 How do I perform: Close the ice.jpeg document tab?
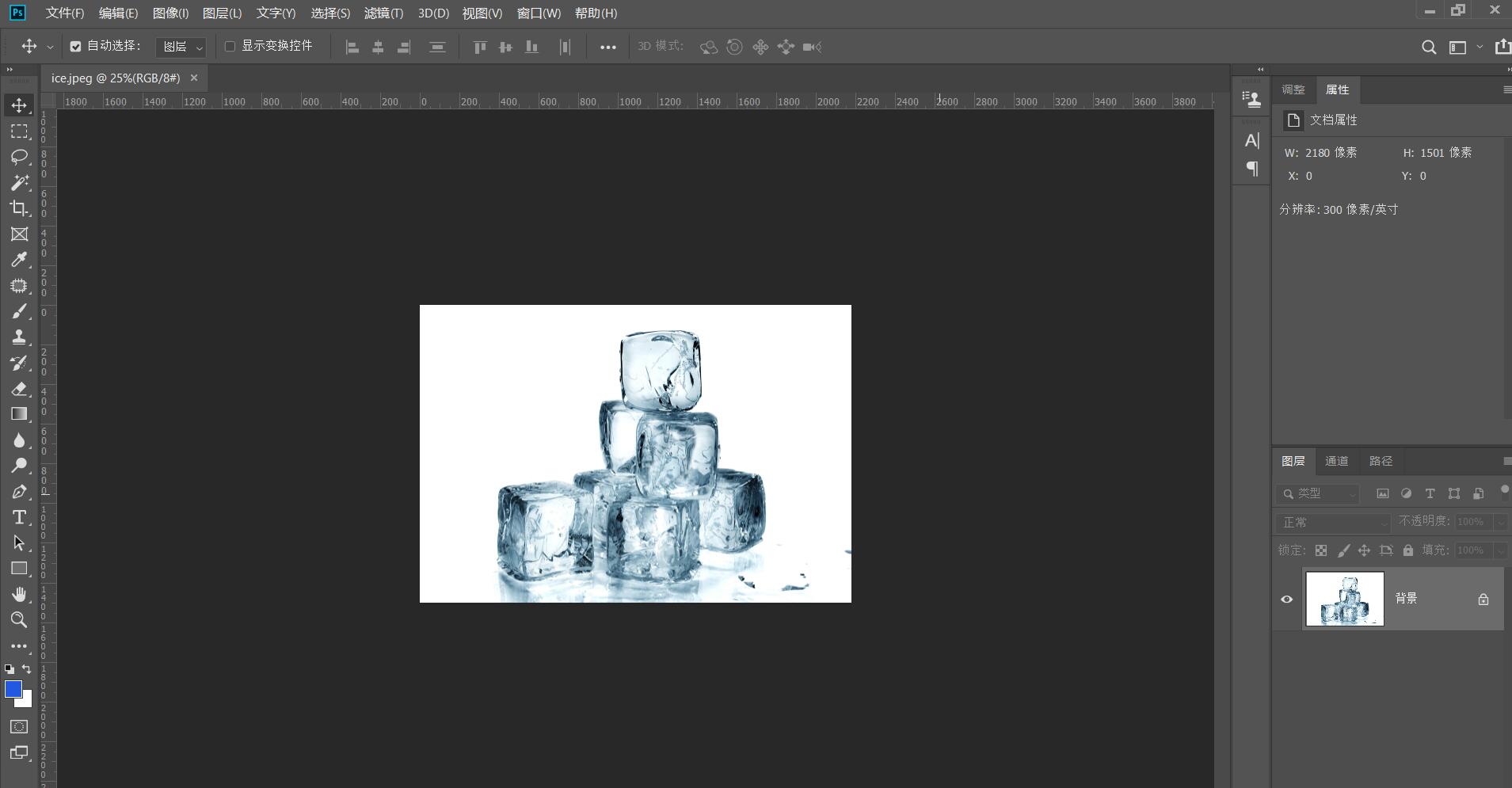click(194, 78)
